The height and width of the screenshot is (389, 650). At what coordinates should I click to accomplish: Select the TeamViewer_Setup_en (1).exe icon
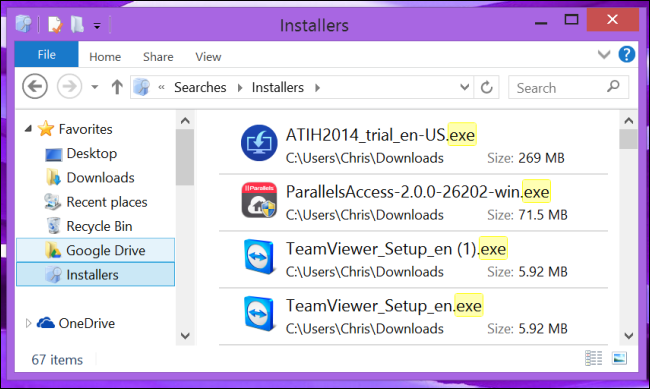259,257
